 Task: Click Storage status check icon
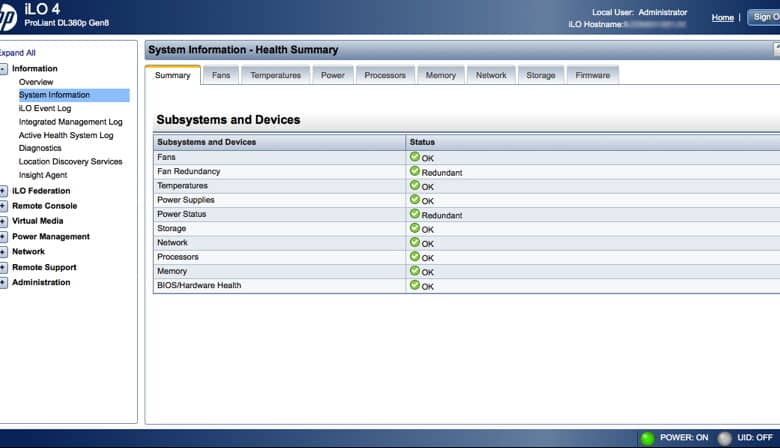click(414, 228)
